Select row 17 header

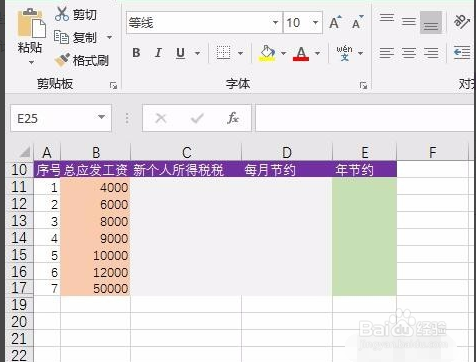click(19, 288)
